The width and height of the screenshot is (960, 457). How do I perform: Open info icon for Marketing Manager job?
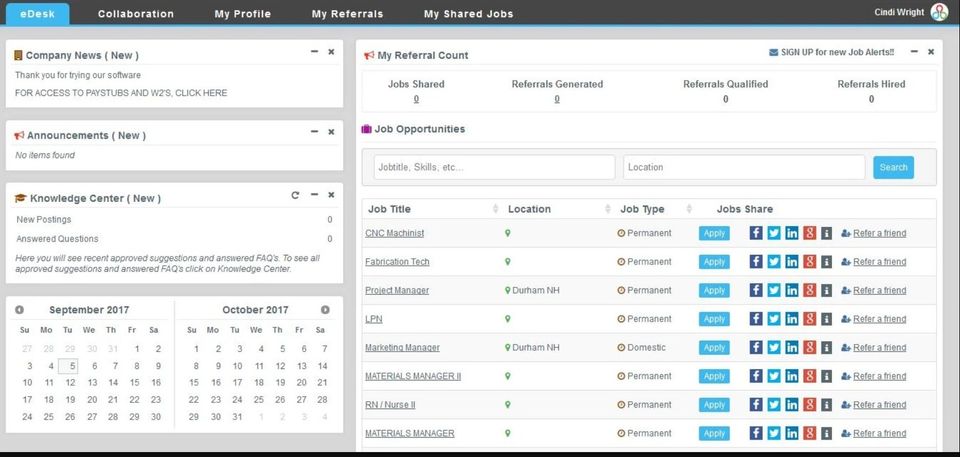coord(827,347)
